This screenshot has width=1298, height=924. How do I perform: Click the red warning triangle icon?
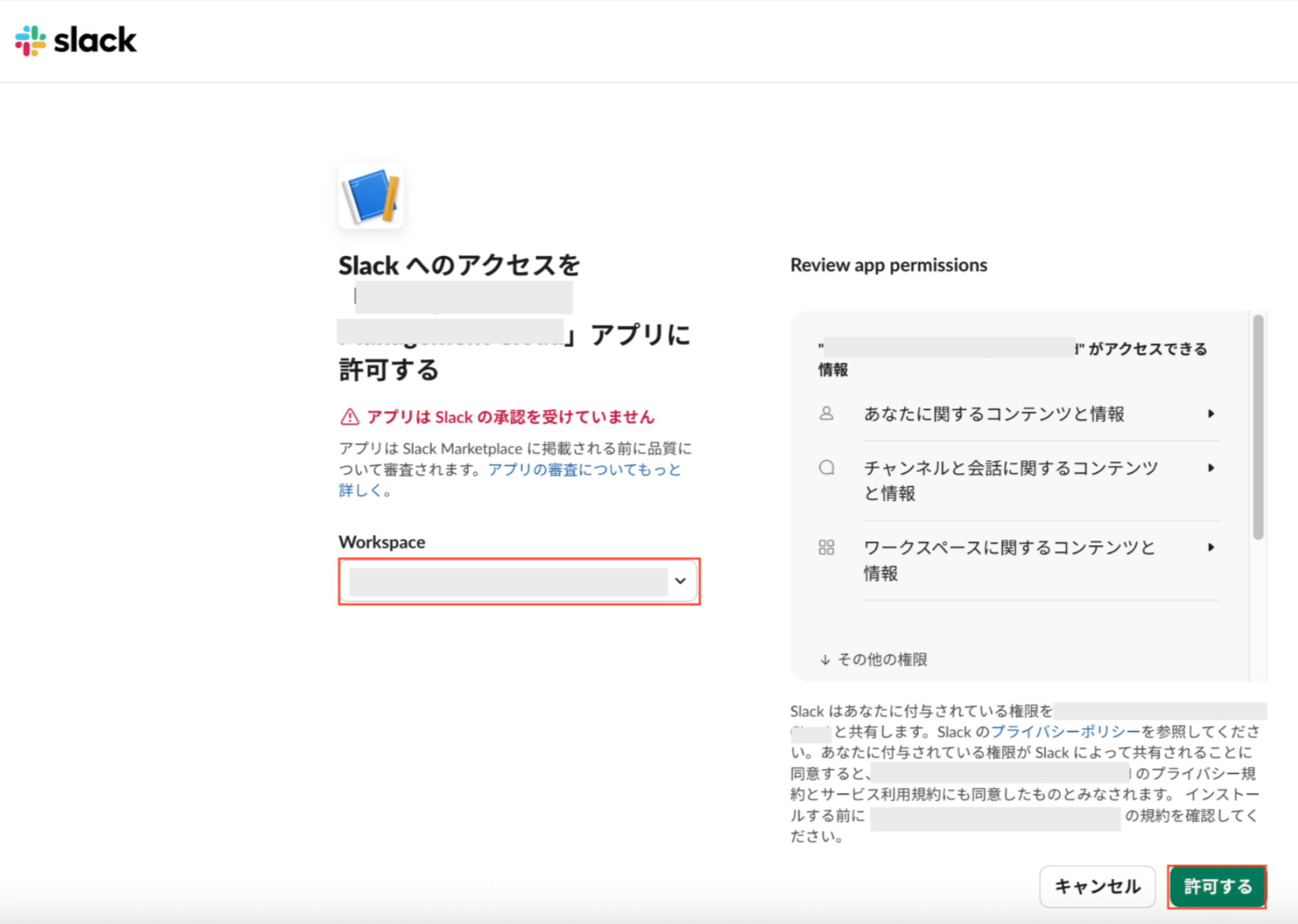pyautogui.click(x=349, y=417)
